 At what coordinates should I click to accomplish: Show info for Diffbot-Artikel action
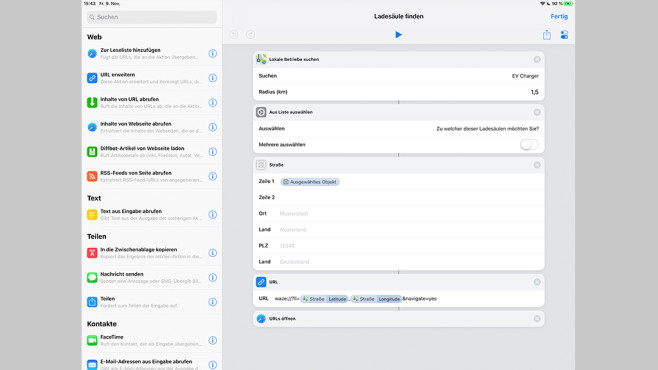coord(213,151)
